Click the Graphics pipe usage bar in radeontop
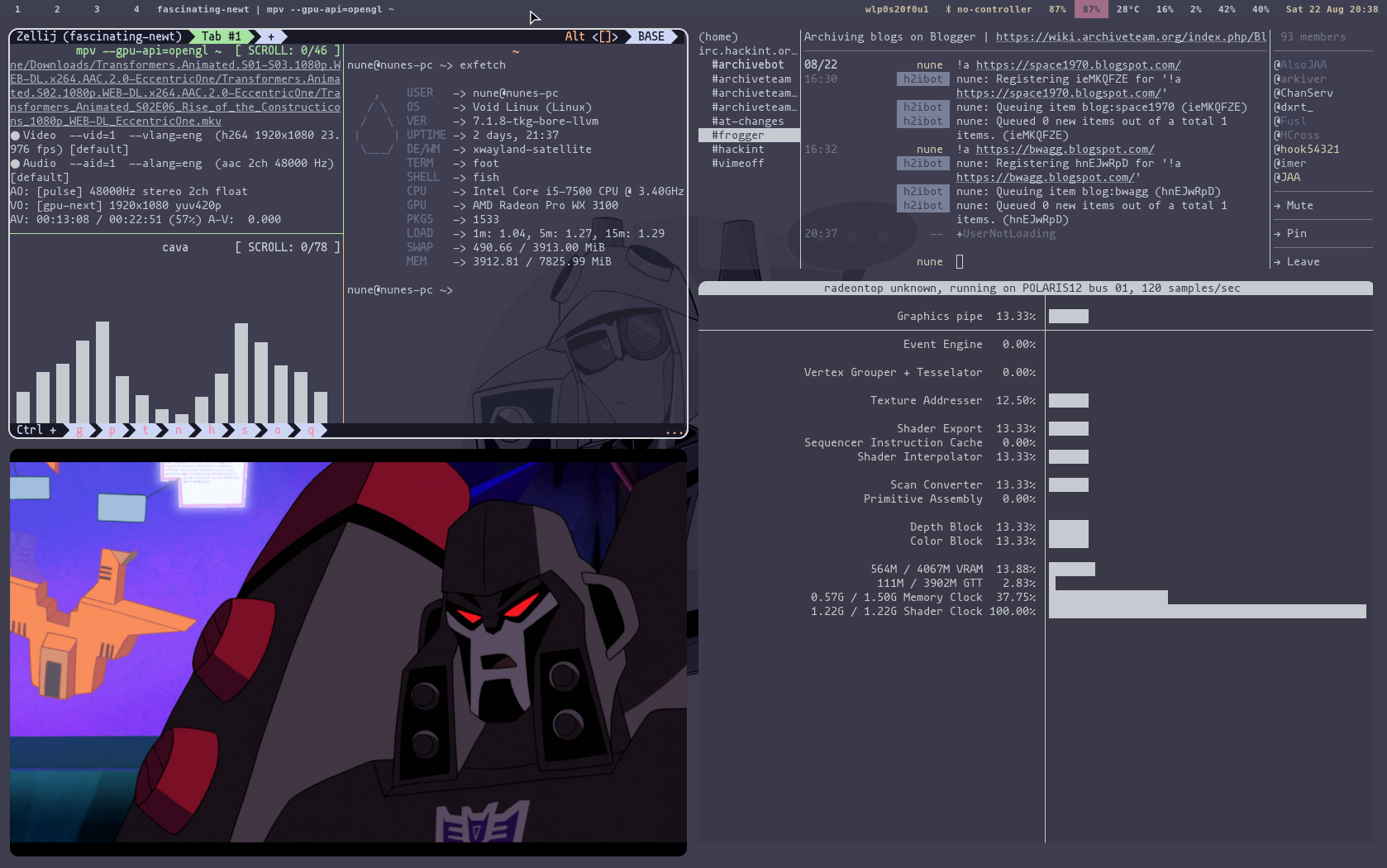 (x=1069, y=317)
